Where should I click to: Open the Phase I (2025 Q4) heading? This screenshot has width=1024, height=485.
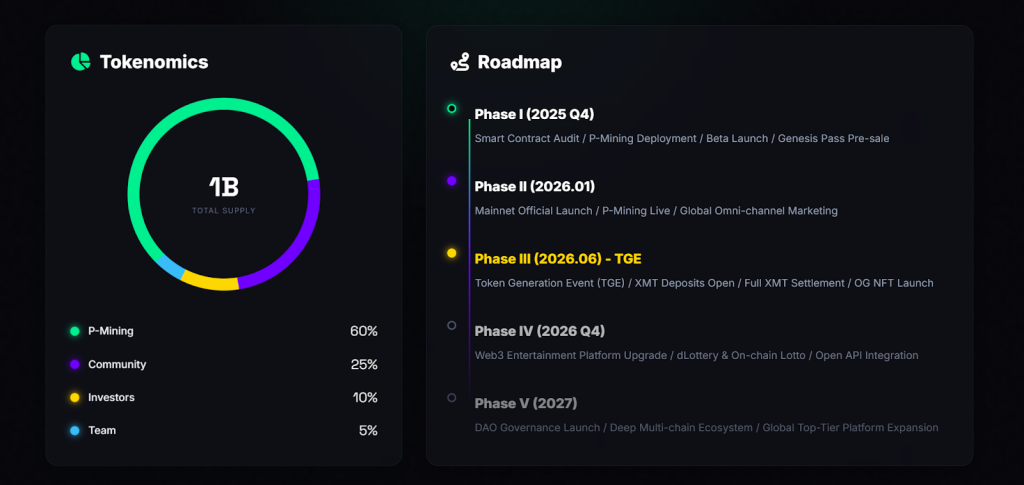point(534,114)
